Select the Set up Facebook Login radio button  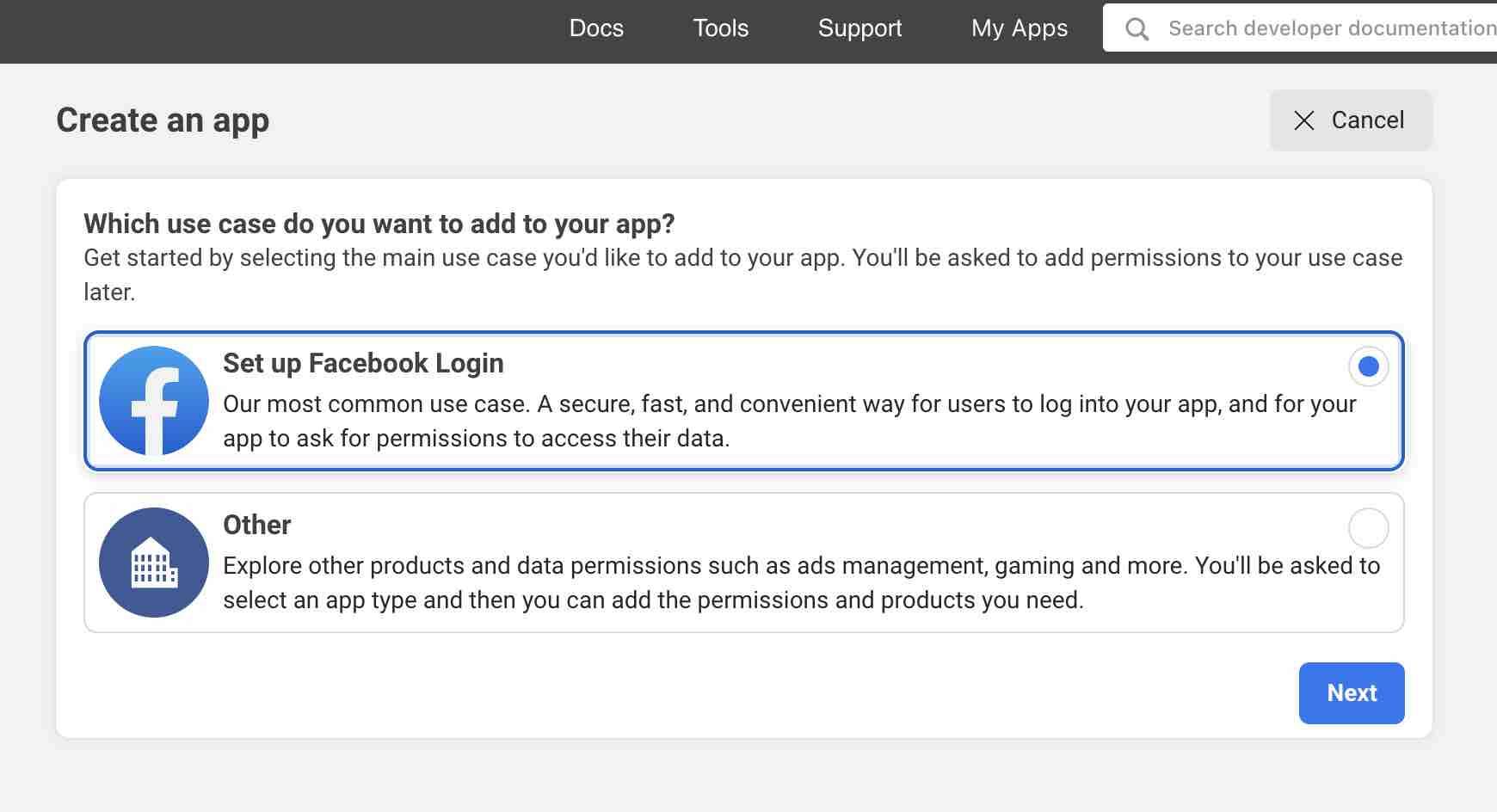(x=1368, y=367)
